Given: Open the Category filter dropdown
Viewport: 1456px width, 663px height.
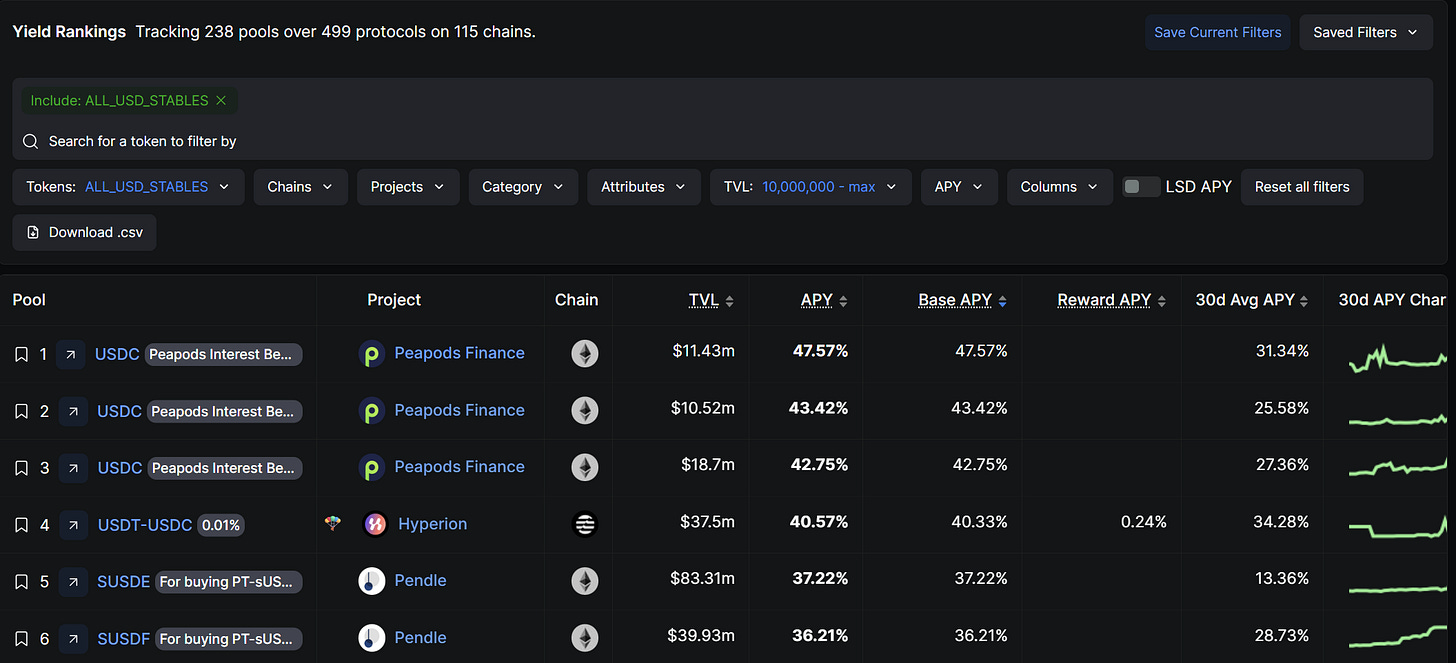Looking at the screenshot, I should click(x=523, y=187).
